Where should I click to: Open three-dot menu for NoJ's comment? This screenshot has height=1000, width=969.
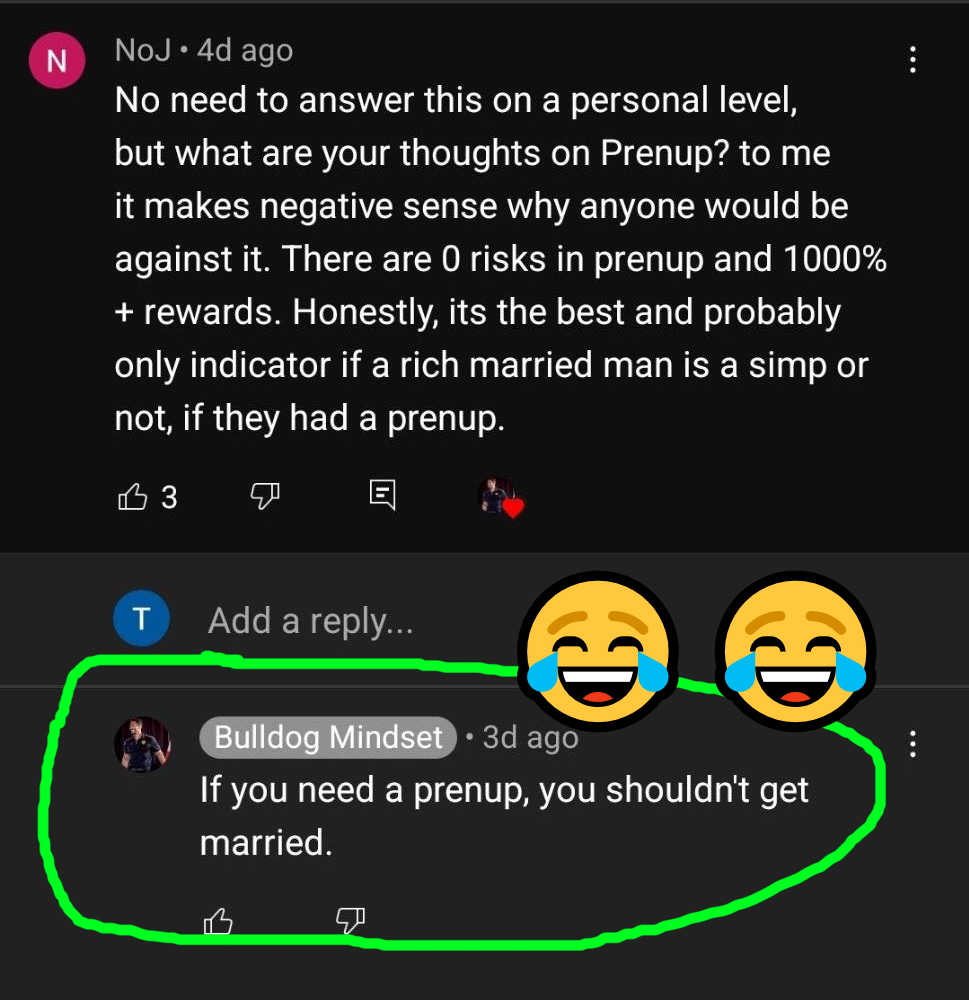[913, 59]
